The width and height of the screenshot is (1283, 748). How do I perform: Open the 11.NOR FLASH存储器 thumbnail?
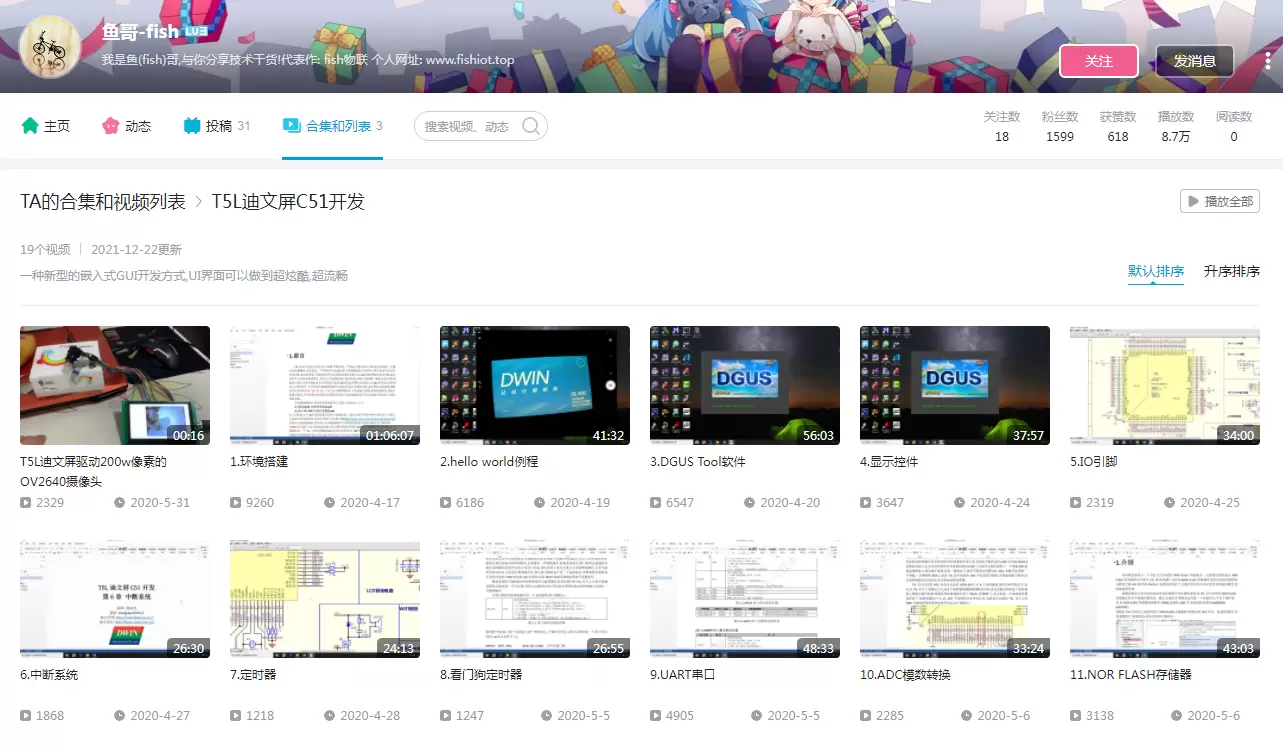[x=1165, y=599]
